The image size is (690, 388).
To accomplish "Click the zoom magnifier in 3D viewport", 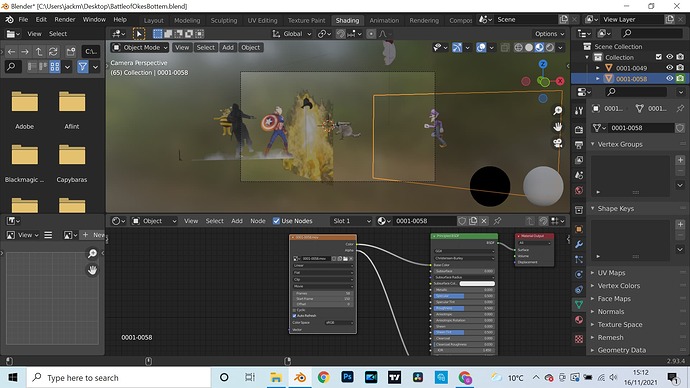I will click(x=558, y=110).
